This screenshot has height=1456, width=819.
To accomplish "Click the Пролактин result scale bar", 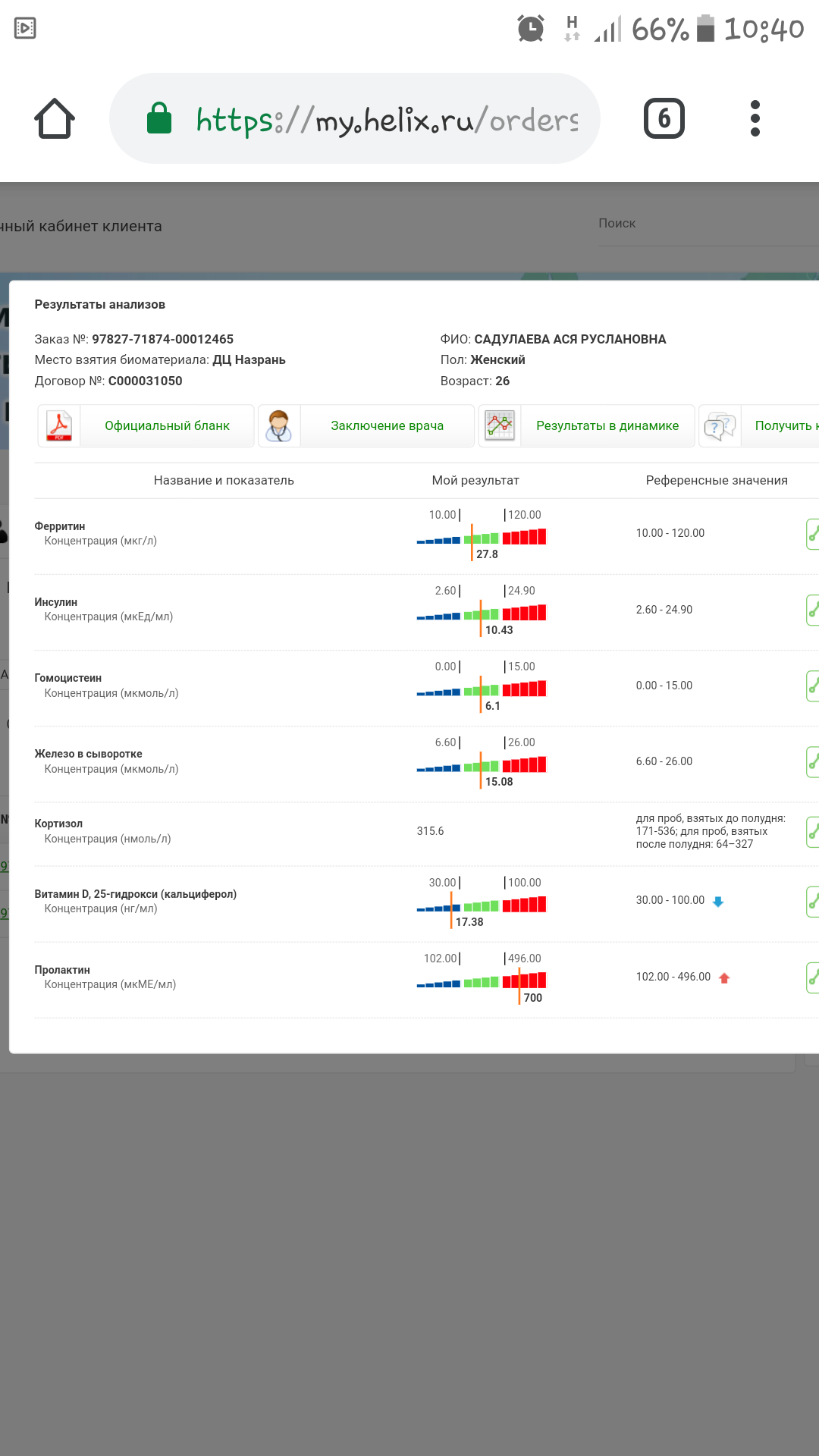I will click(x=482, y=981).
